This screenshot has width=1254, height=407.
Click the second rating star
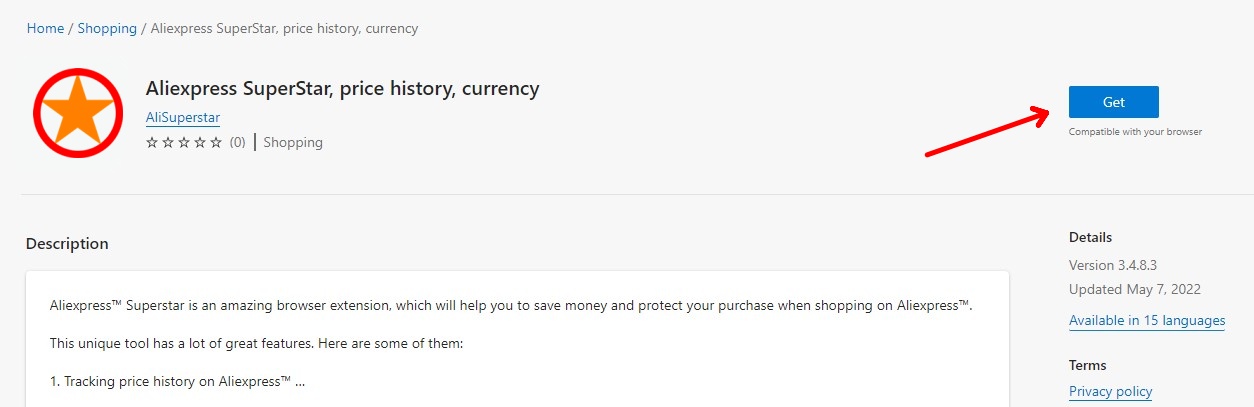[168, 143]
